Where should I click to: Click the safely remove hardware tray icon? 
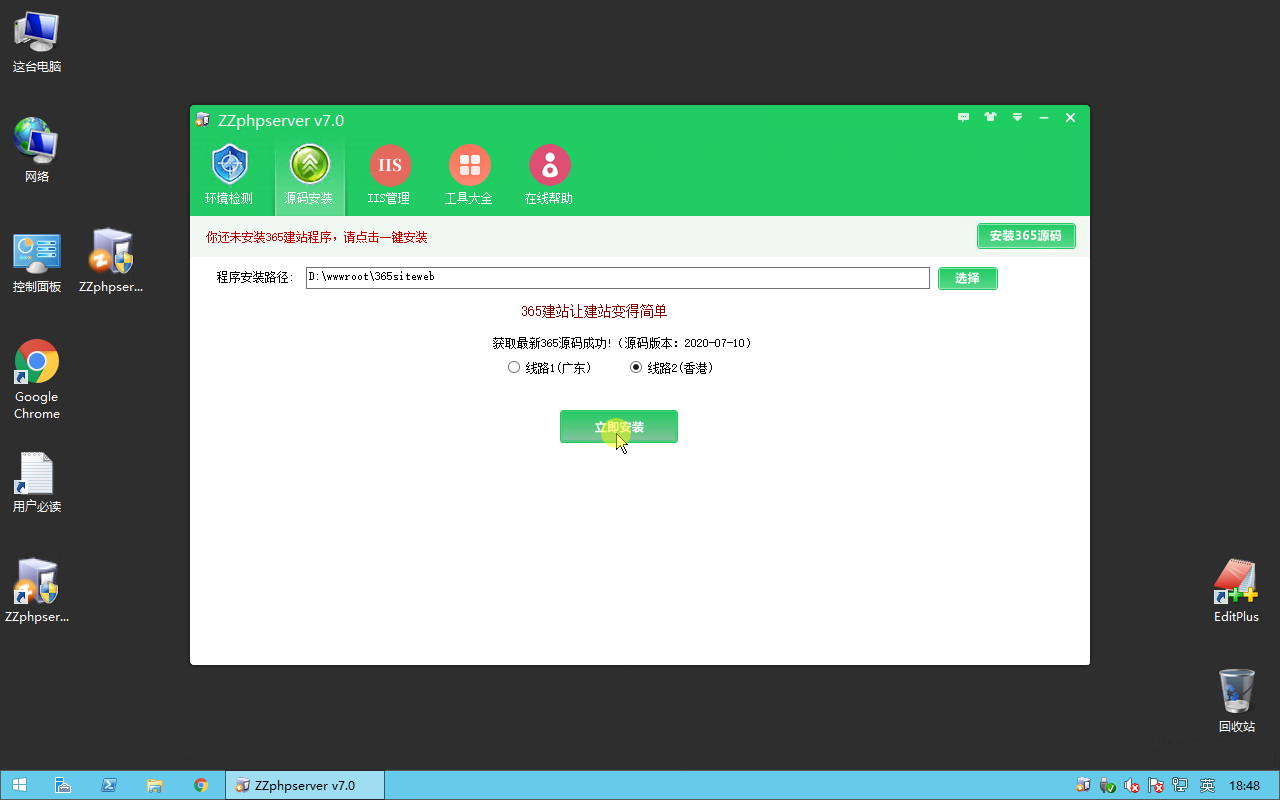(x=1108, y=785)
